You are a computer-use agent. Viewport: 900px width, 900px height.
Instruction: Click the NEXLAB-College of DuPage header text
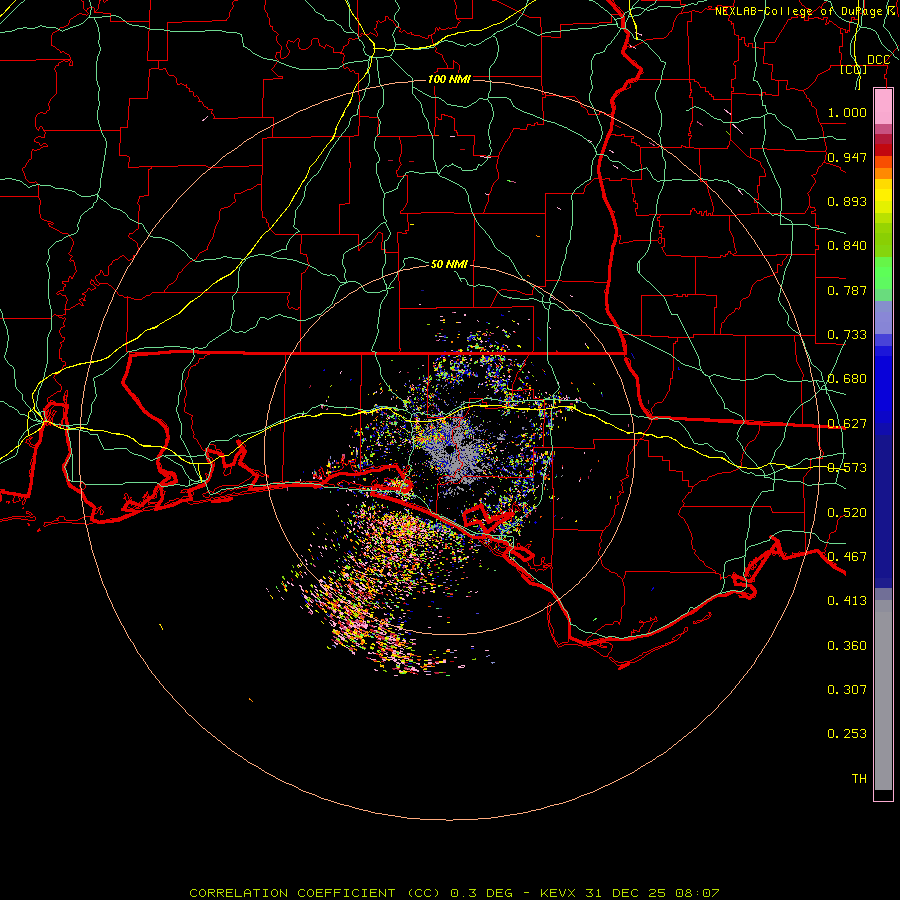[806, 11]
